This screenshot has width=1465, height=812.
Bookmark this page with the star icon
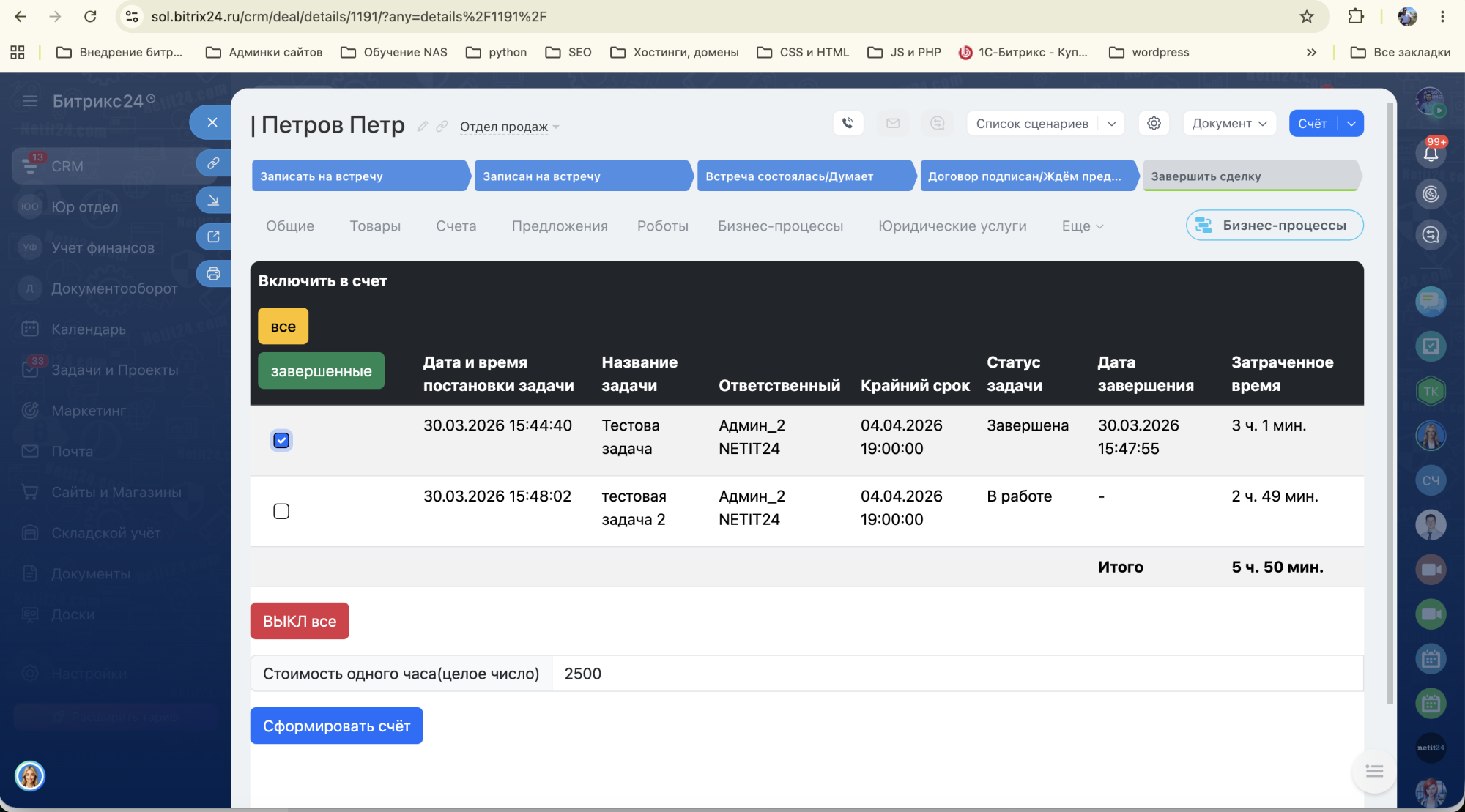[1307, 16]
